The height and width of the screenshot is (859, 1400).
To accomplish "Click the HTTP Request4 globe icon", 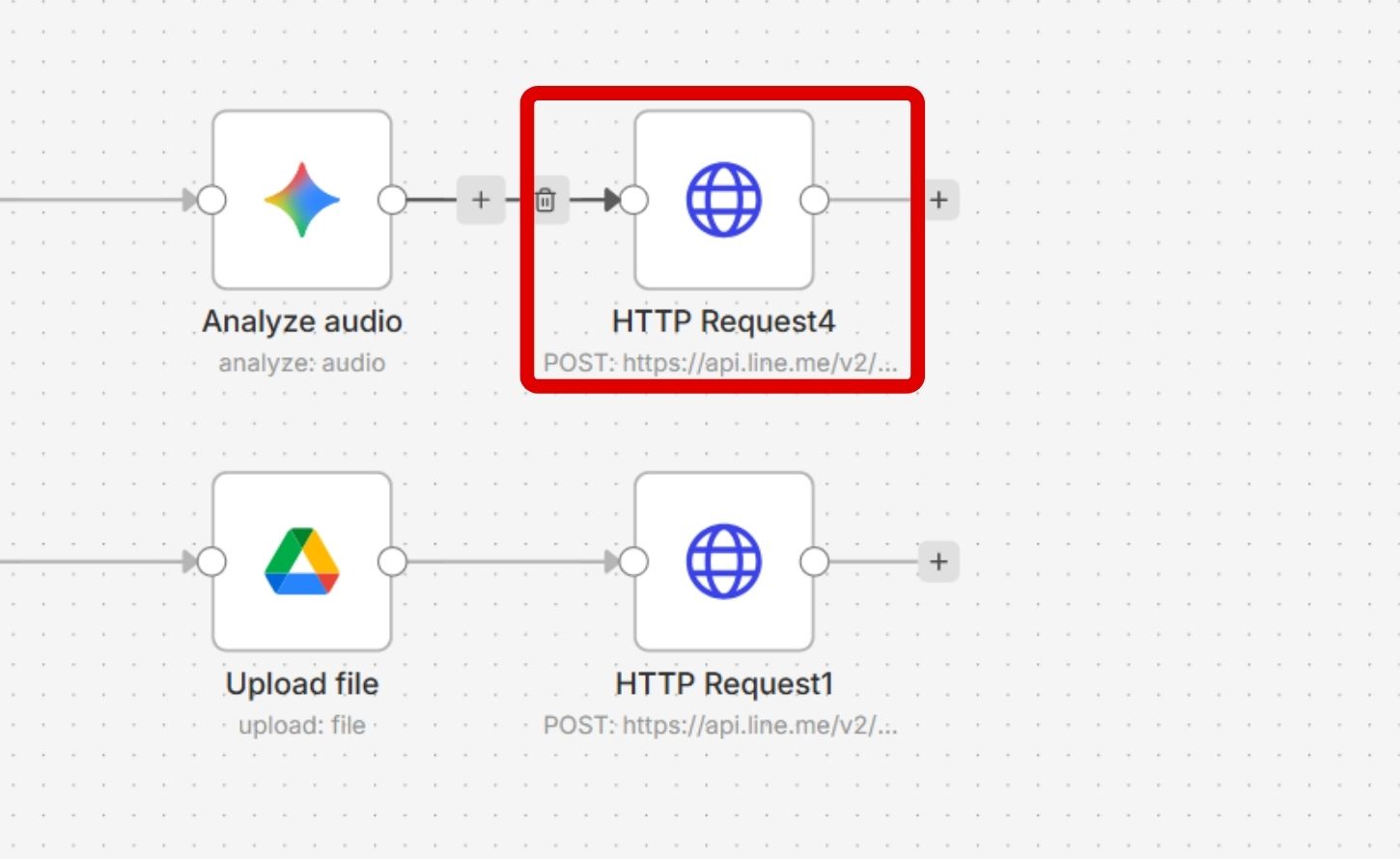I will pos(723,200).
